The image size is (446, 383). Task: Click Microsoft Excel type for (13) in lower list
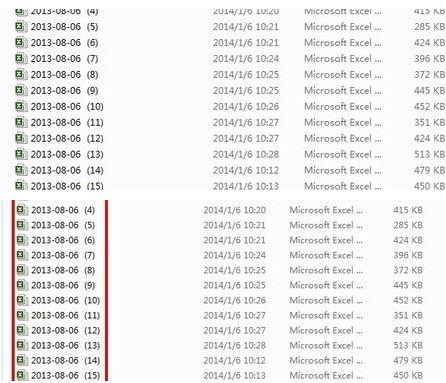tap(326, 345)
